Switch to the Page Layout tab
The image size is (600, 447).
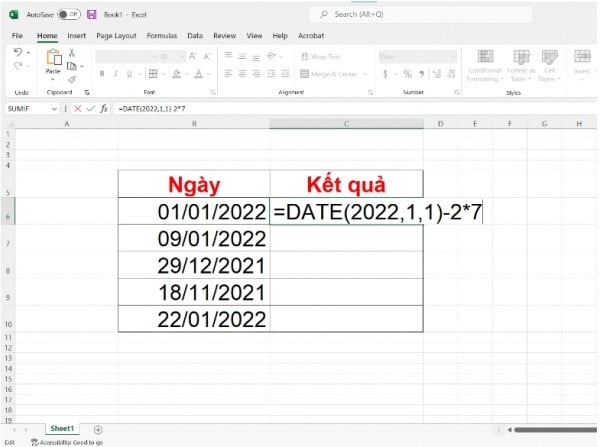116,36
